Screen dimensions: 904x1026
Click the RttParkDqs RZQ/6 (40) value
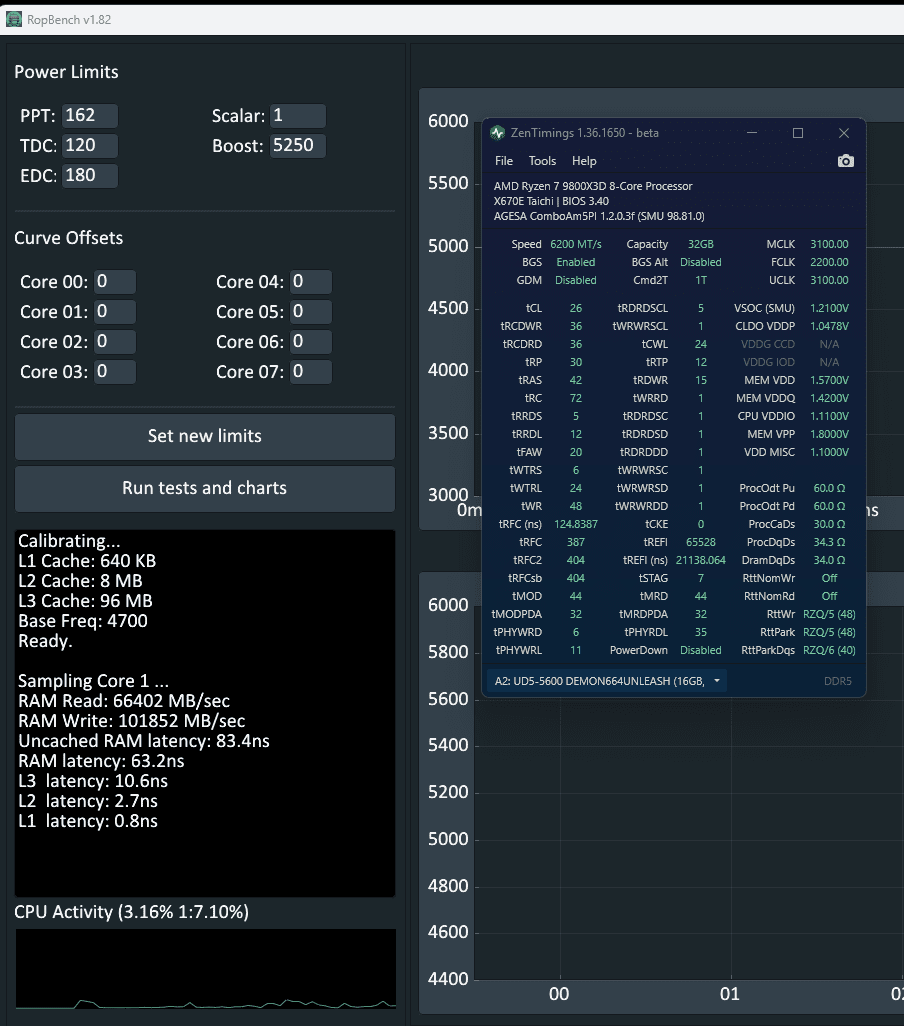pyautogui.click(x=829, y=650)
